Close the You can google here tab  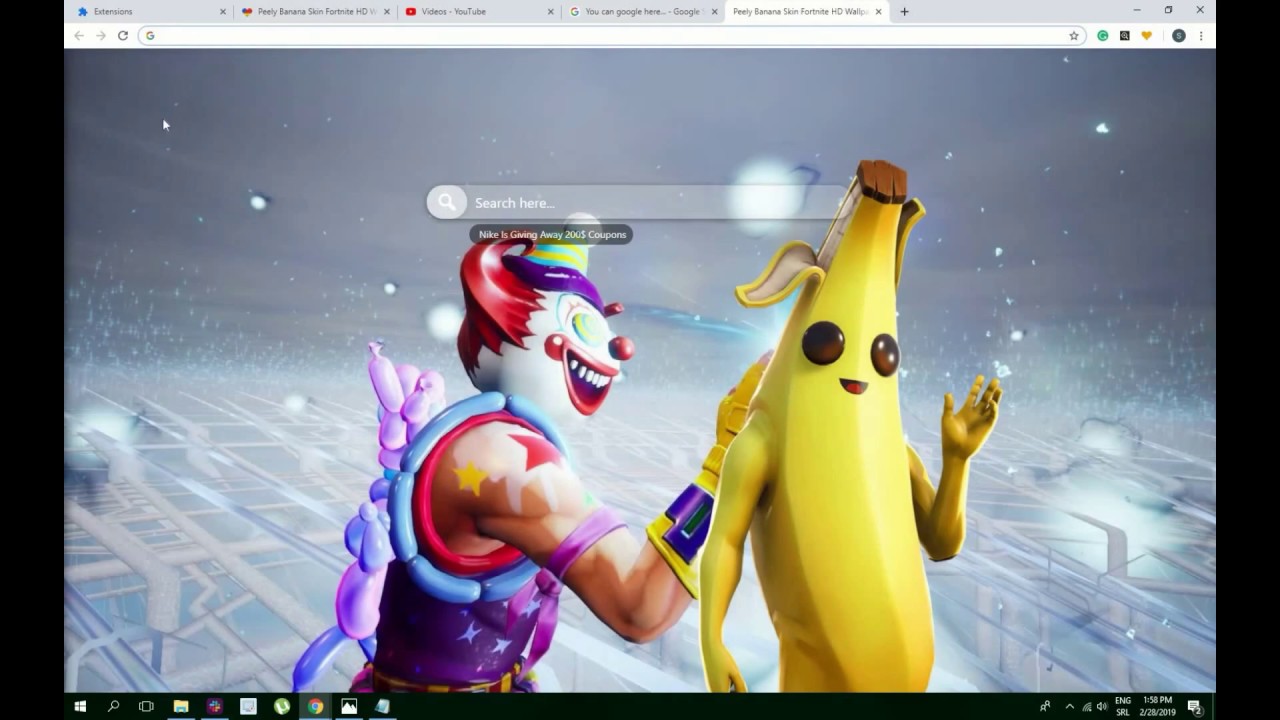tap(715, 12)
